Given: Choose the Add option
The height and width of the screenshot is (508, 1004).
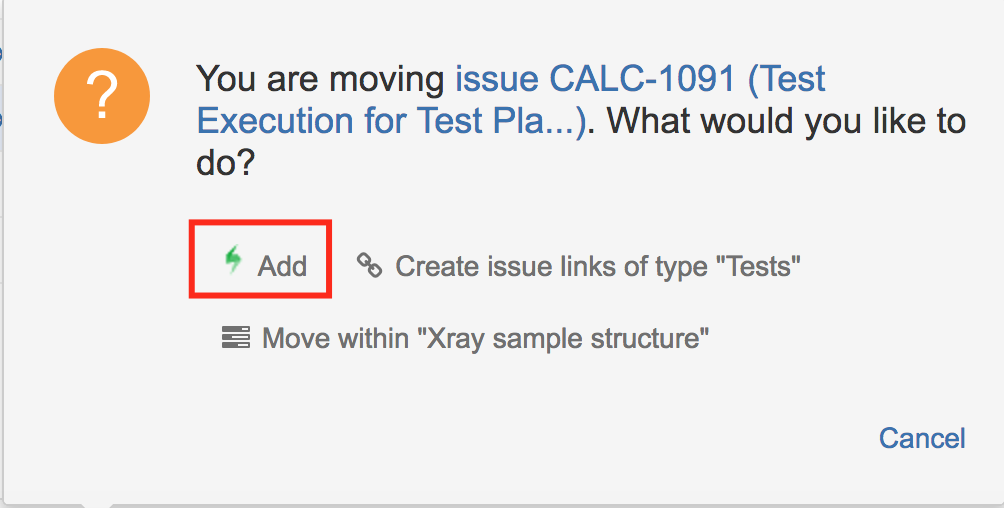Looking at the screenshot, I should [266, 263].
